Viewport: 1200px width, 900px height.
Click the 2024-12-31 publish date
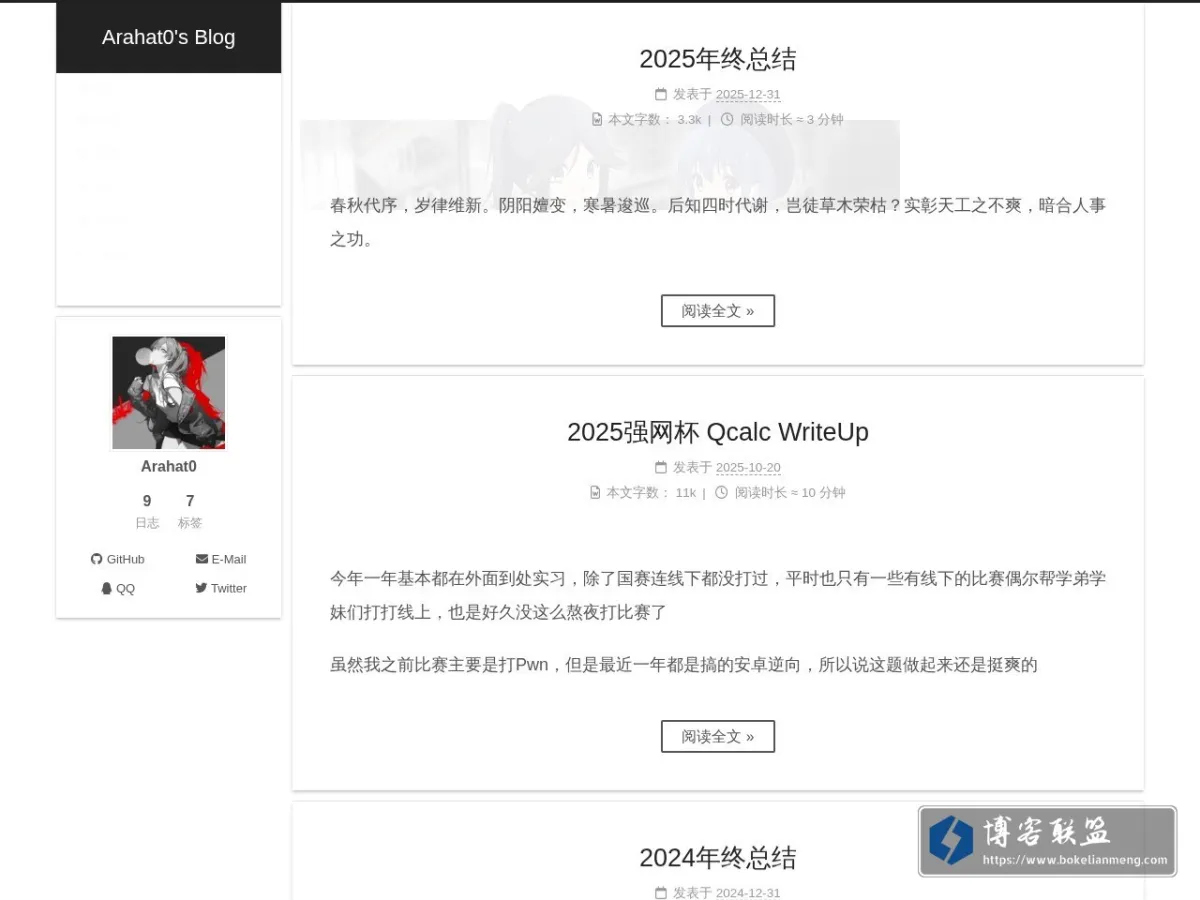[748, 893]
